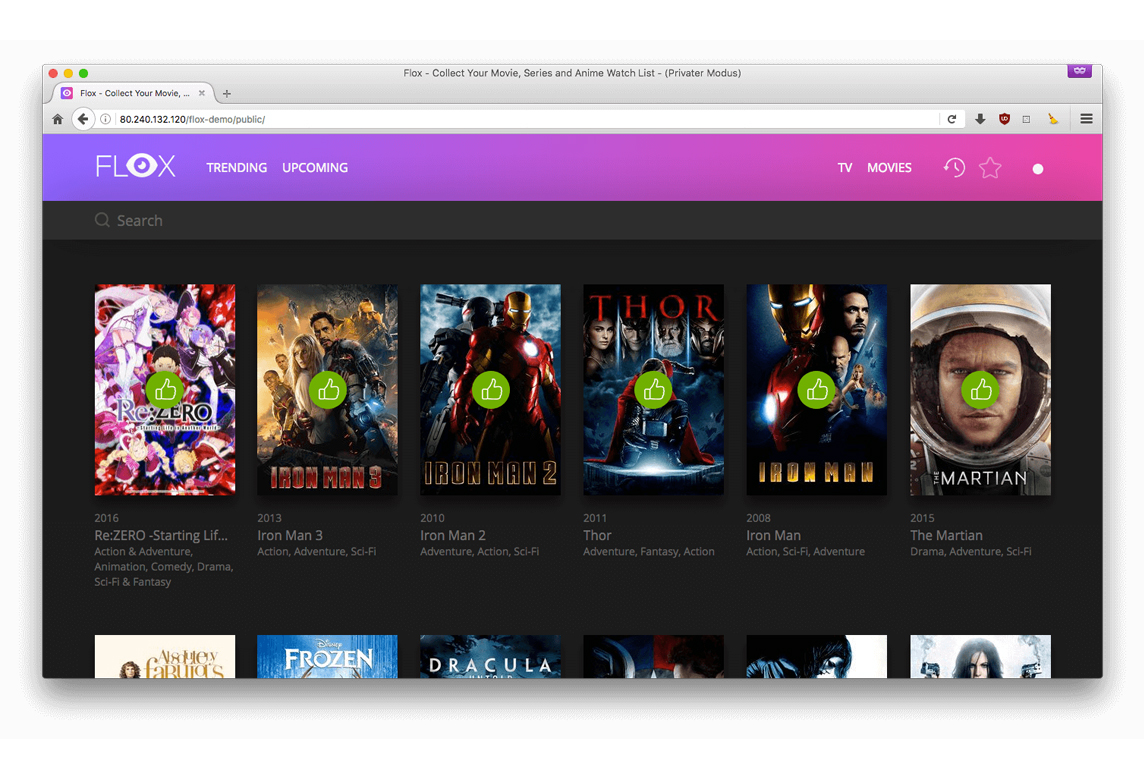Image resolution: width=1144 pixels, height=758 pixels.
Task: Click thumbs-up rating on The Martian poster
Action: [980, 390]
